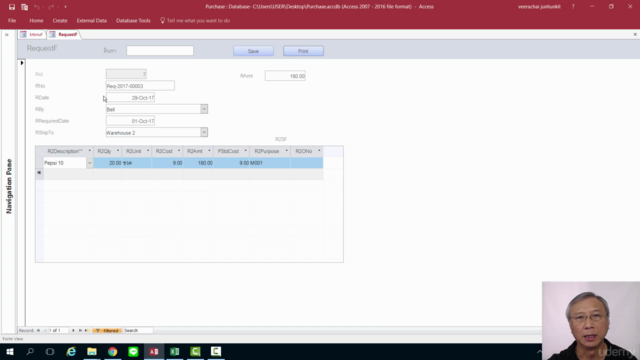Open the Home ribbon tab
Viewport: 640px width, 360px height.
click(x=36, y=20)
